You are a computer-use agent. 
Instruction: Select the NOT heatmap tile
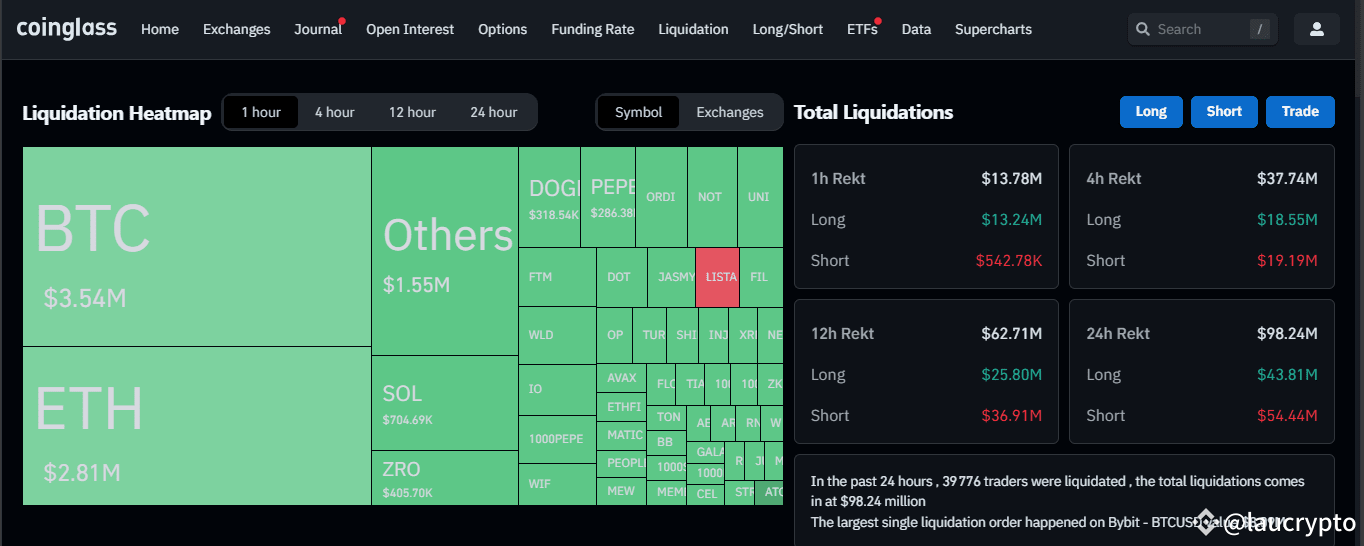[712, 198]
